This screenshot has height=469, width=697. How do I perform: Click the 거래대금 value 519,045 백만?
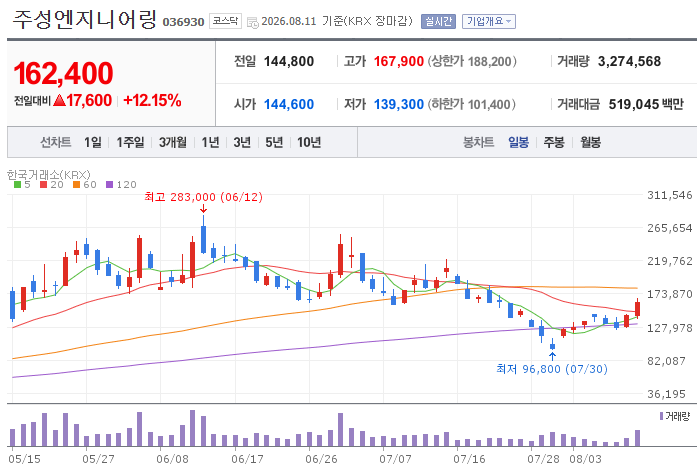(646, 104)
